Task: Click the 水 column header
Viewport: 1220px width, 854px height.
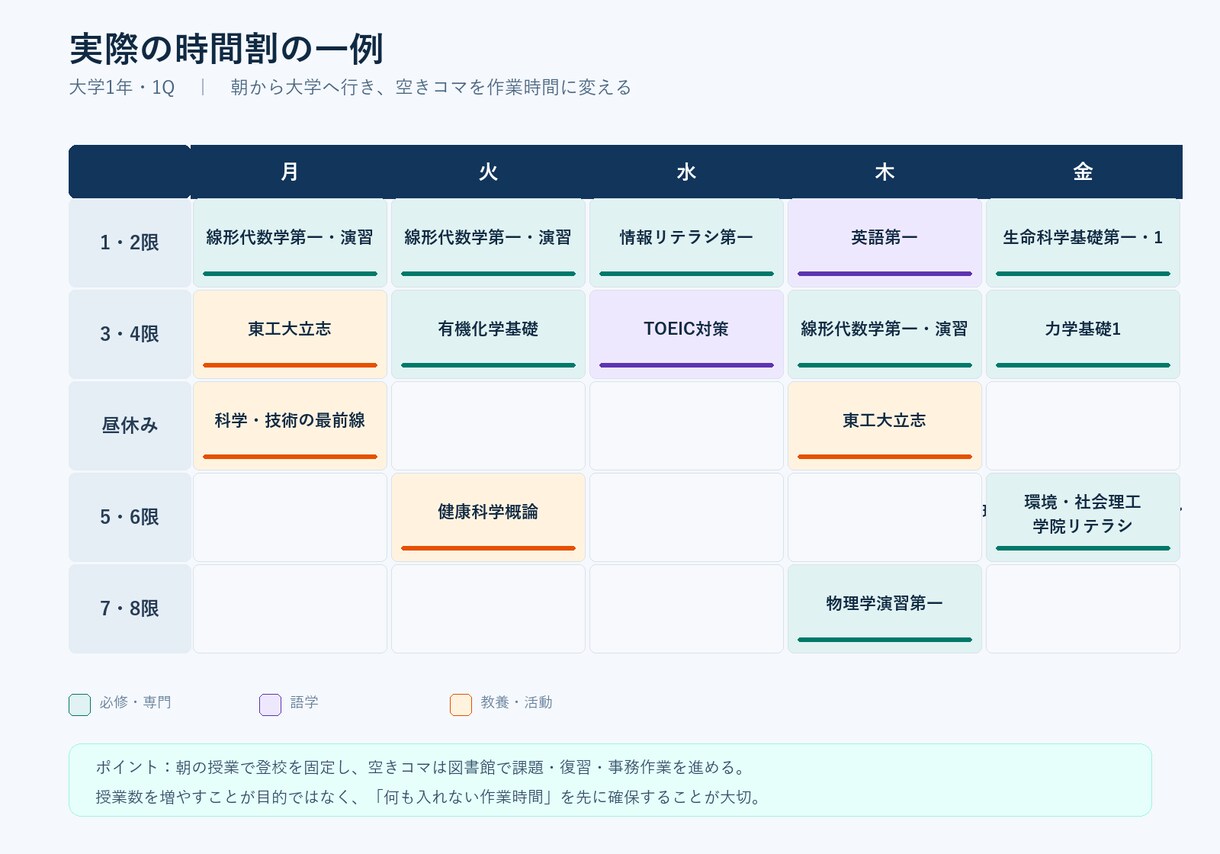Action: click(686, 172)
